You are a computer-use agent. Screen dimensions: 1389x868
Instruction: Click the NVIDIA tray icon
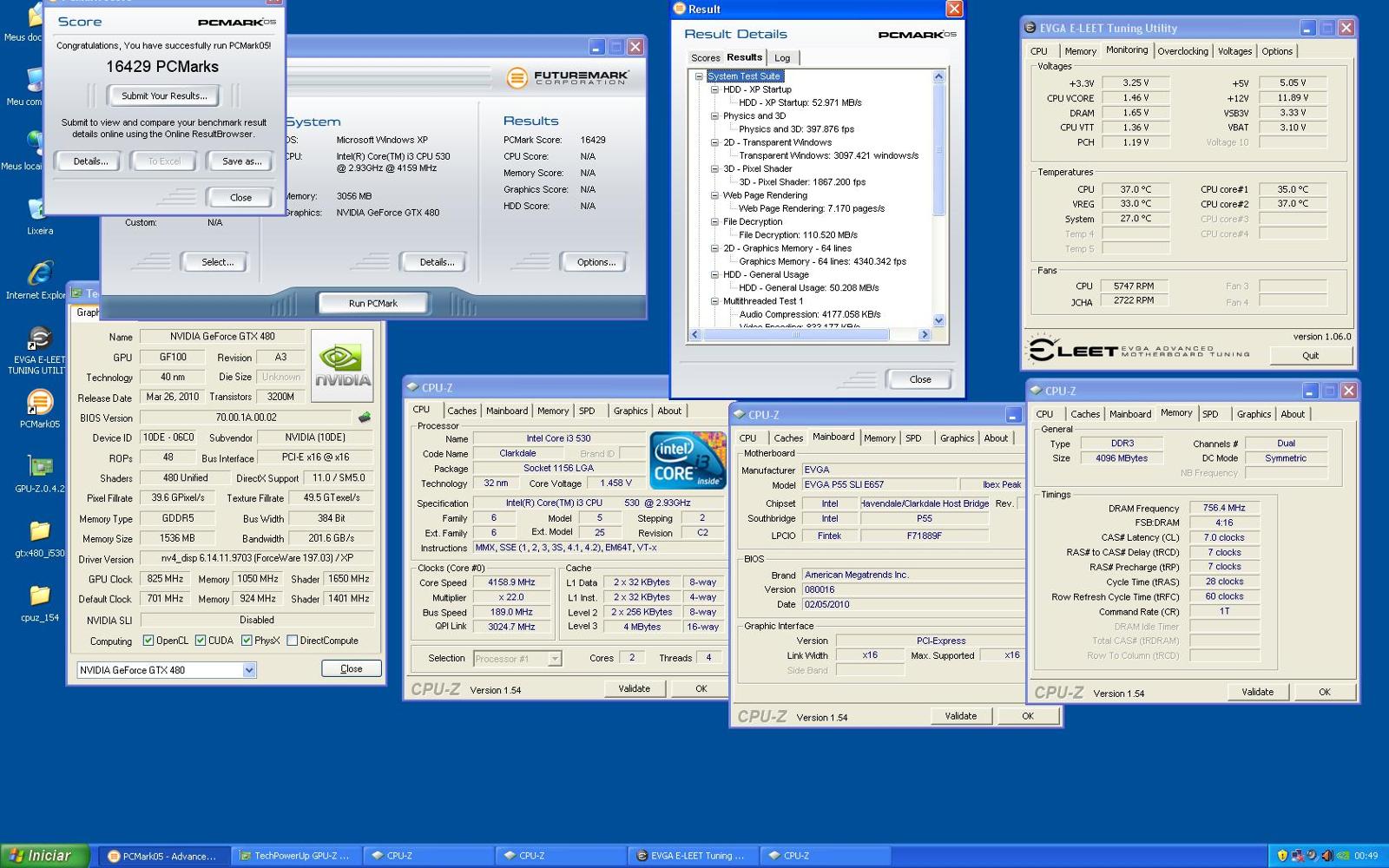[1342, 856]
